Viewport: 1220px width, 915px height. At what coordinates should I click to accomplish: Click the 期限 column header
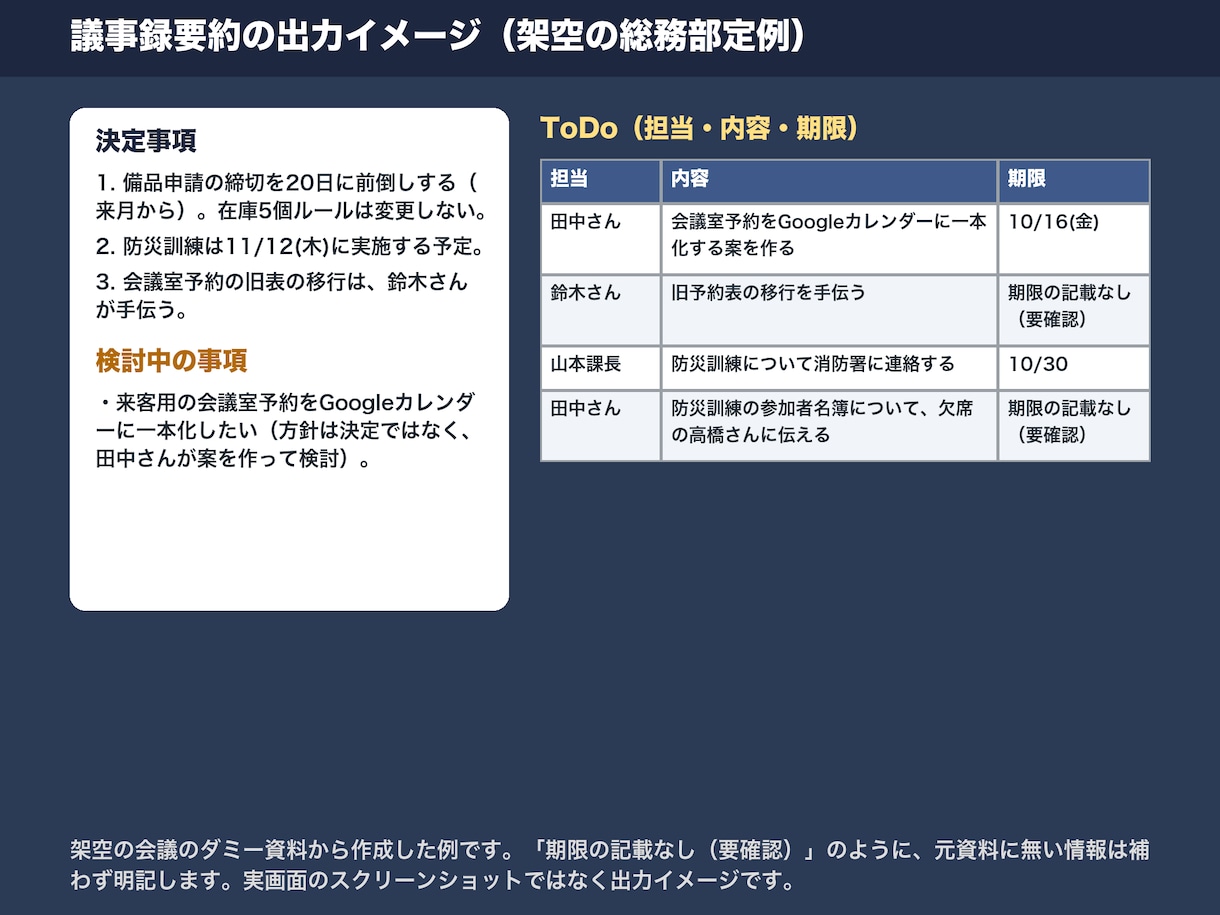(x=1074, y=181)
